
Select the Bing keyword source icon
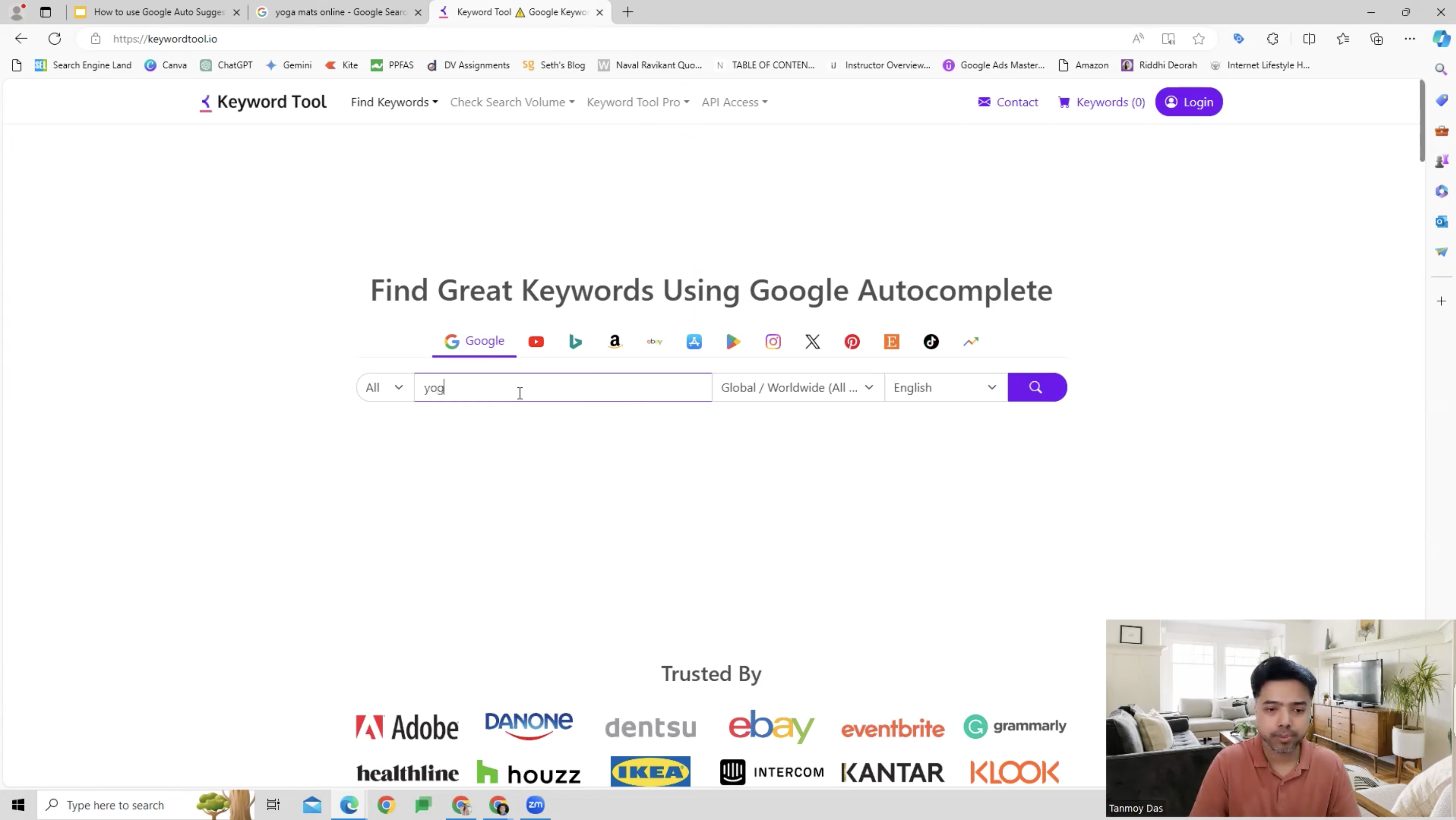click(575, 342)
